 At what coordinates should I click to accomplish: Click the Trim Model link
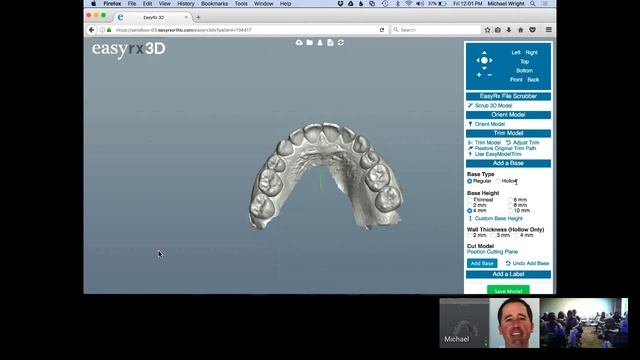pos(484,142)
